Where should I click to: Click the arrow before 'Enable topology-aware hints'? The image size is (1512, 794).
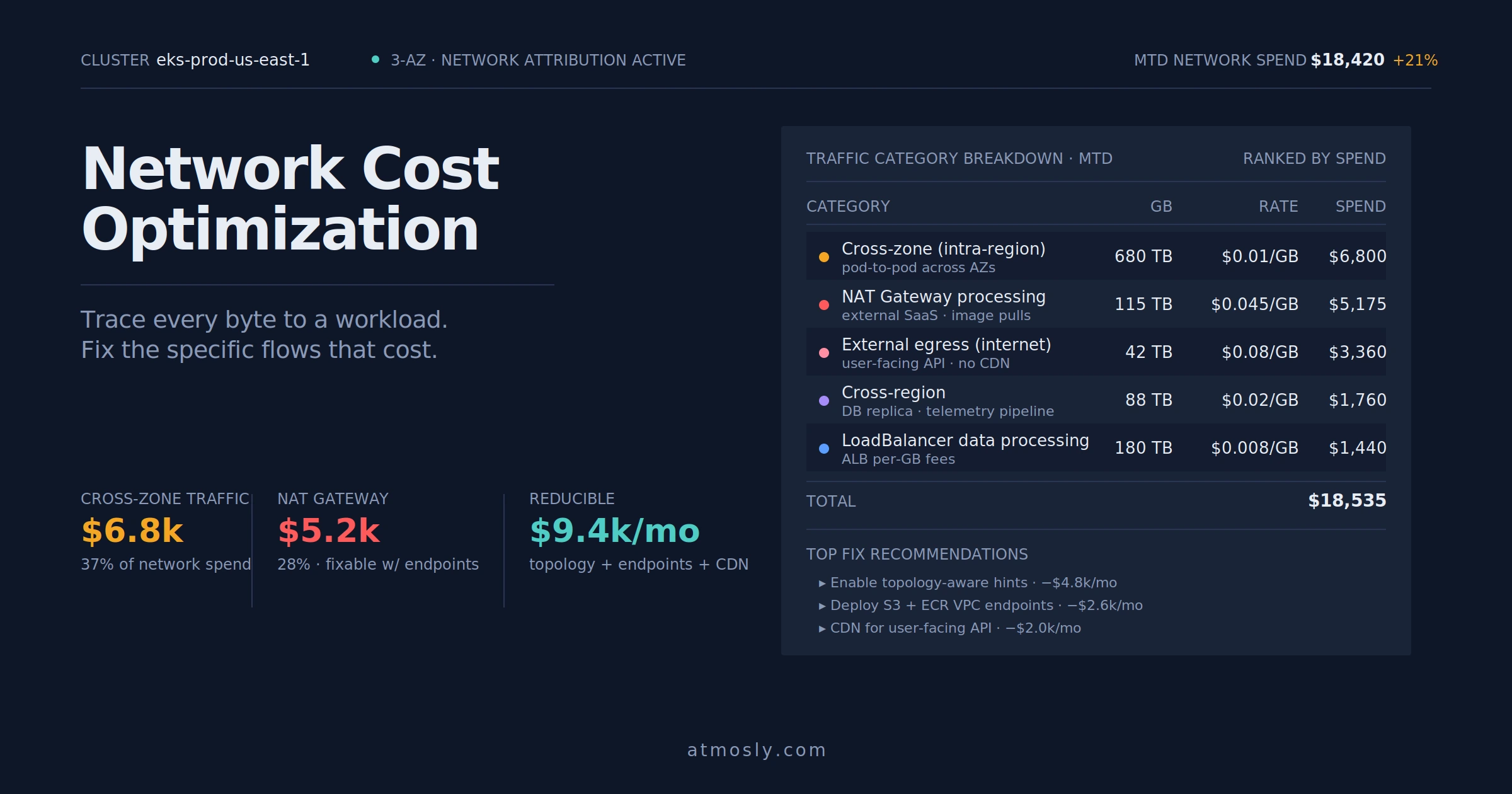click(822, 584)
